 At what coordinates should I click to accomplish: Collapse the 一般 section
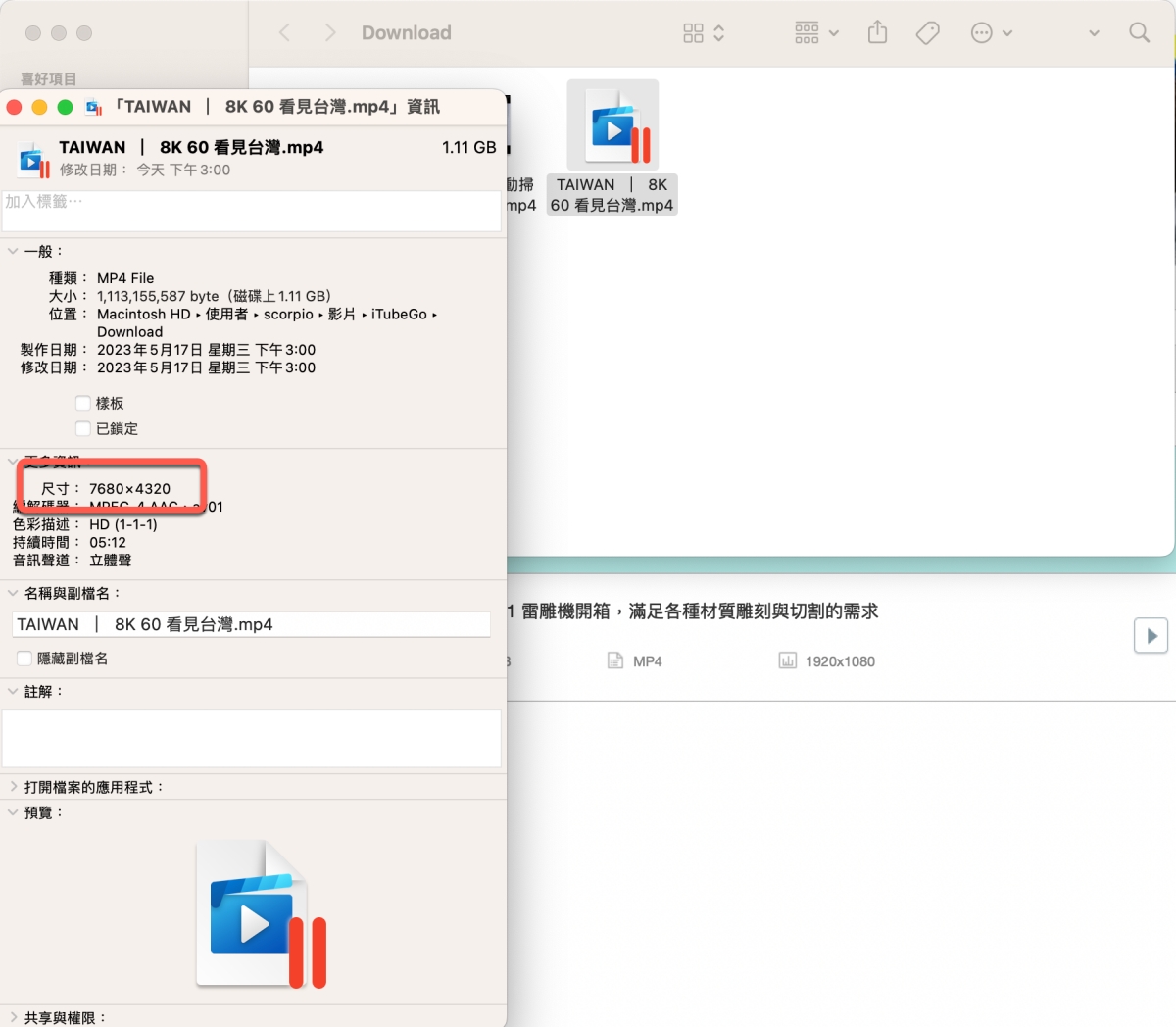coord(13,251)
